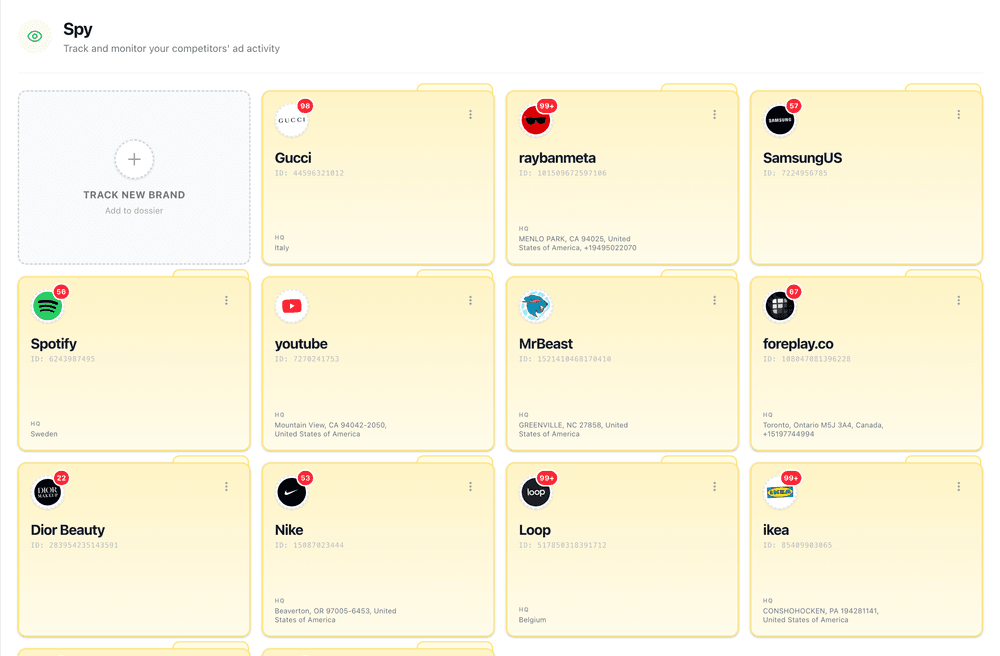The height and width of the screenshot is (656, 1000).
Task: Open options menu on Nike card
Action: point(471,486)
